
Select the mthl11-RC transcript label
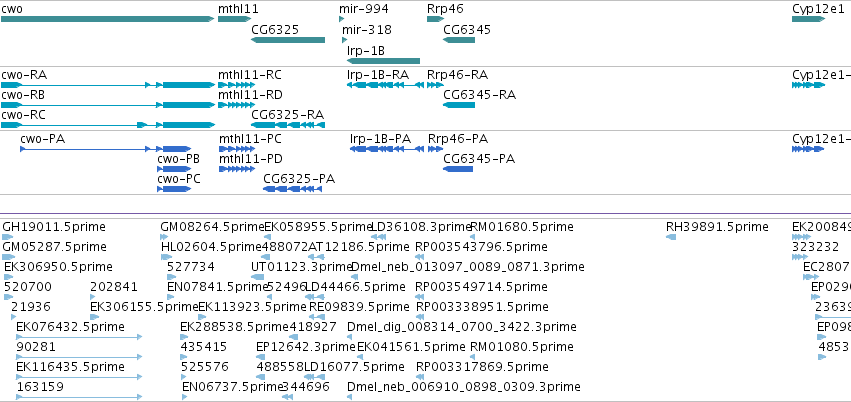click(250, 75)
